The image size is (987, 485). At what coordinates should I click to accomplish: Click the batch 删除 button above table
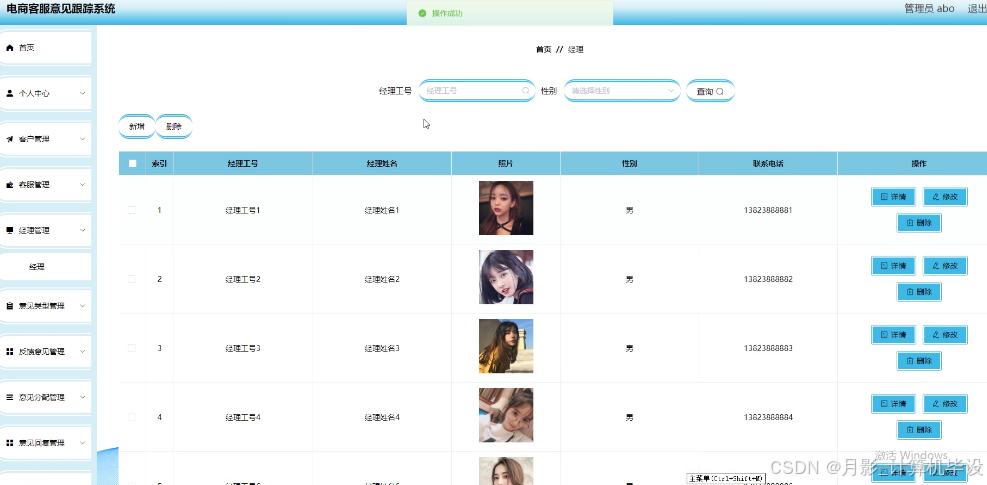click(x=174, y=127)
